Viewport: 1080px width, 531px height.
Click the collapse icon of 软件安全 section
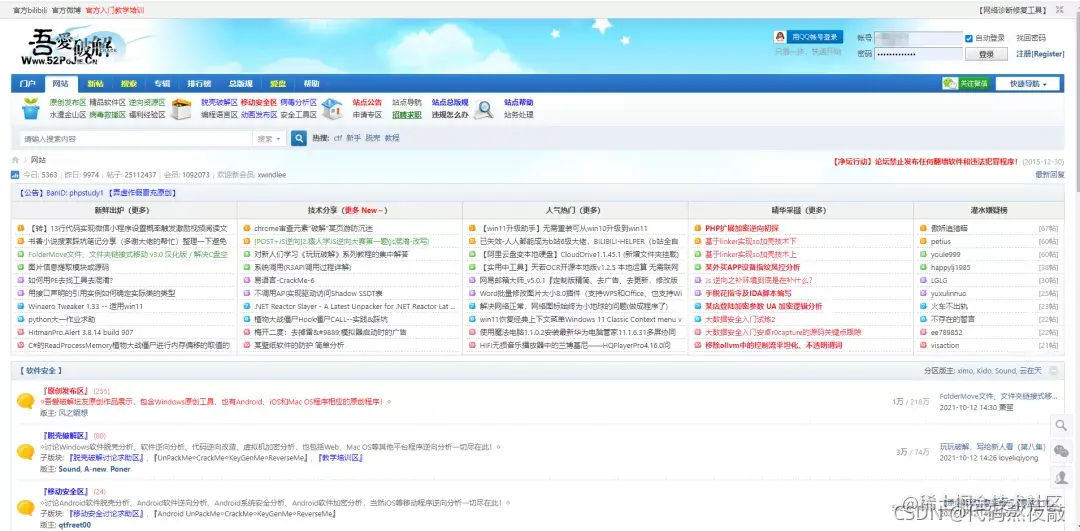[1052, 371]
